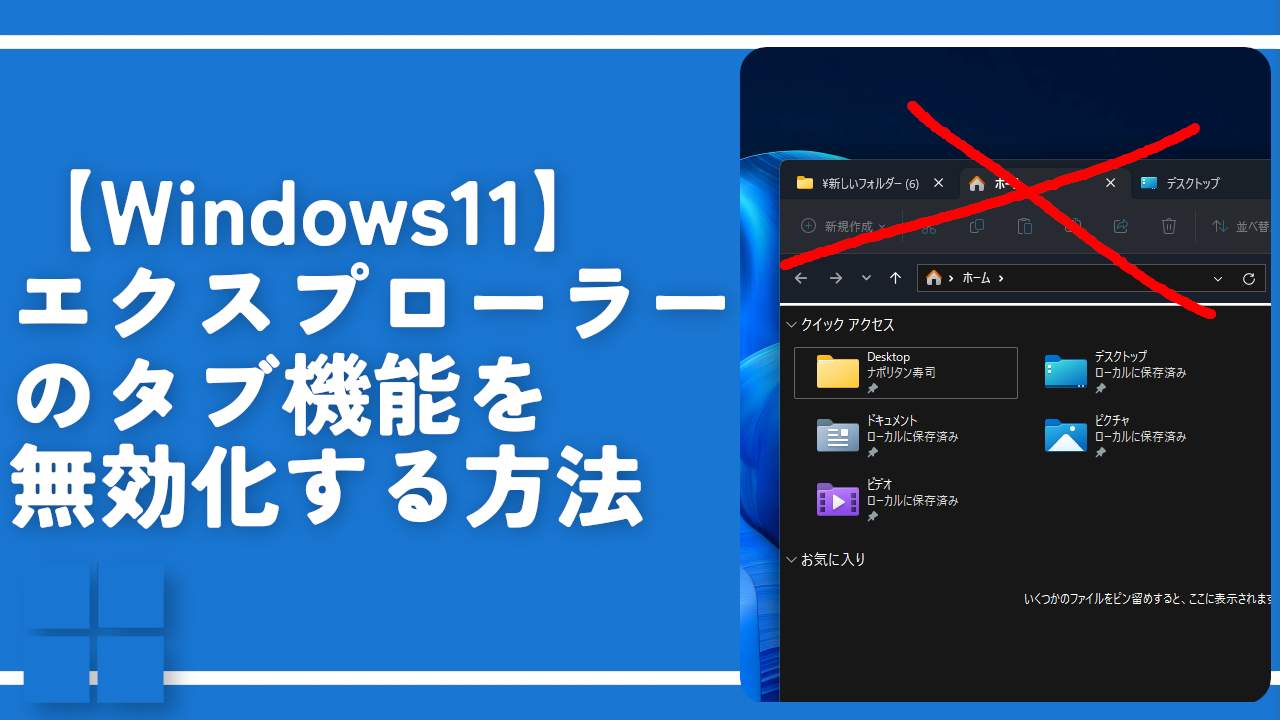Click the Paste clipboard icon

click(x=1024, y=227)
